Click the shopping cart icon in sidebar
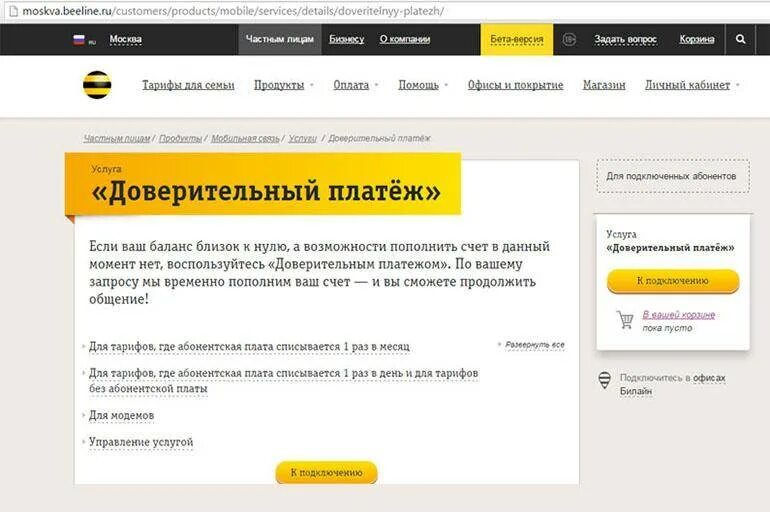 (x=626, y=320)
